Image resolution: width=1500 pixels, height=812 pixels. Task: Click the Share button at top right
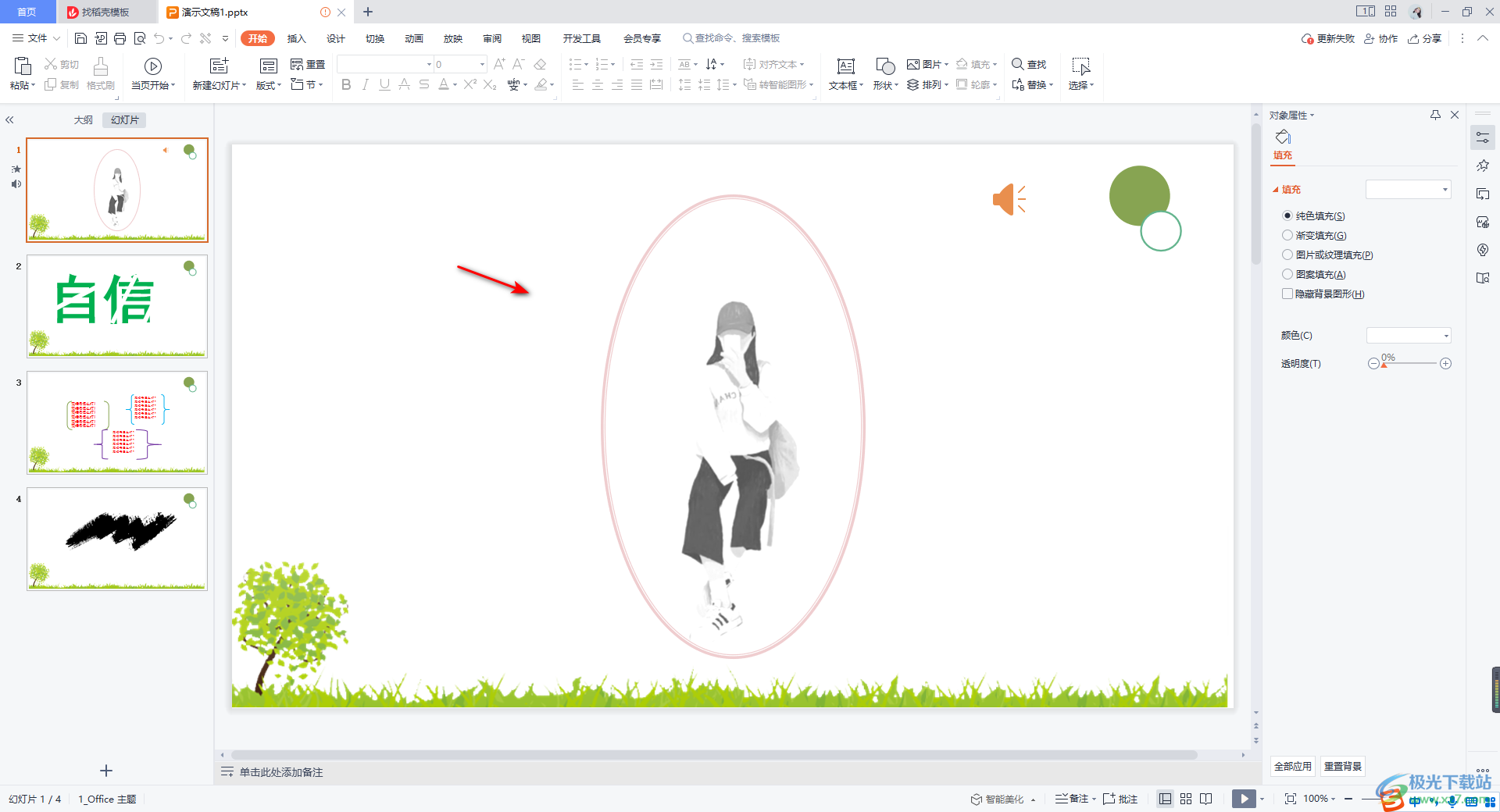[1424, 38]
